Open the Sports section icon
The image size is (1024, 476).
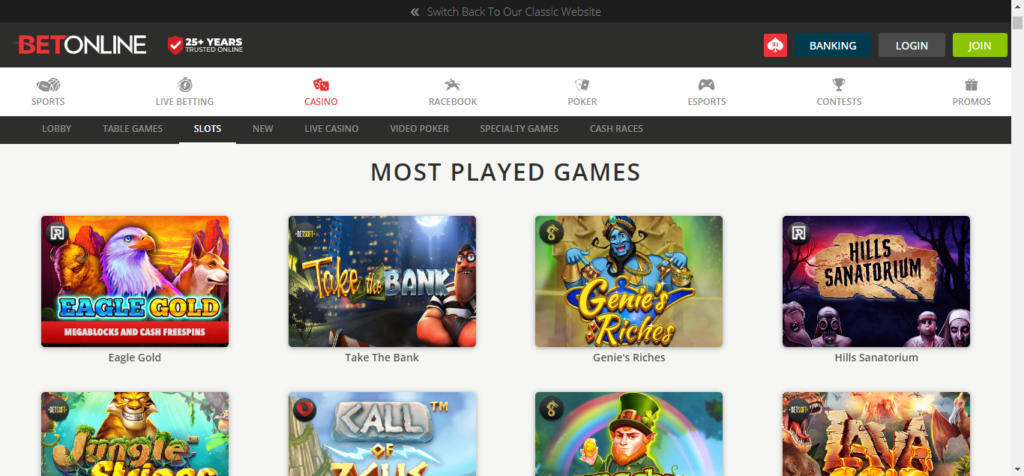48,85
